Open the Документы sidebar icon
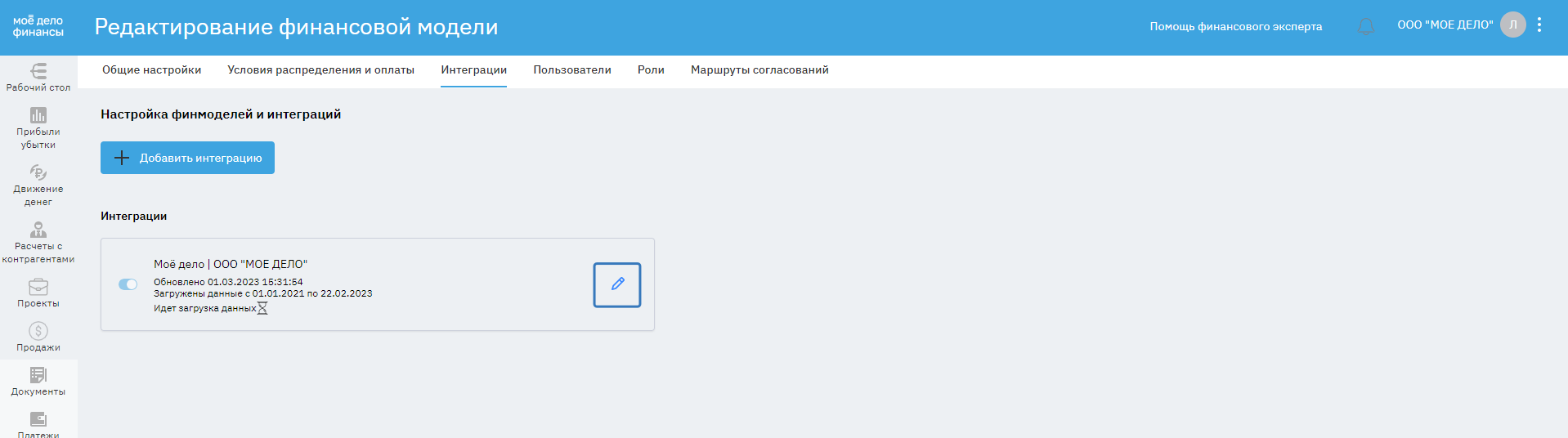Screen dimensions: 1568x438 38,375
